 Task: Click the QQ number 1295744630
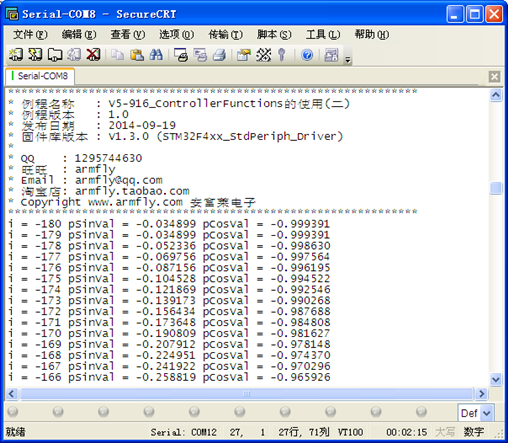(x=108, y=158)
